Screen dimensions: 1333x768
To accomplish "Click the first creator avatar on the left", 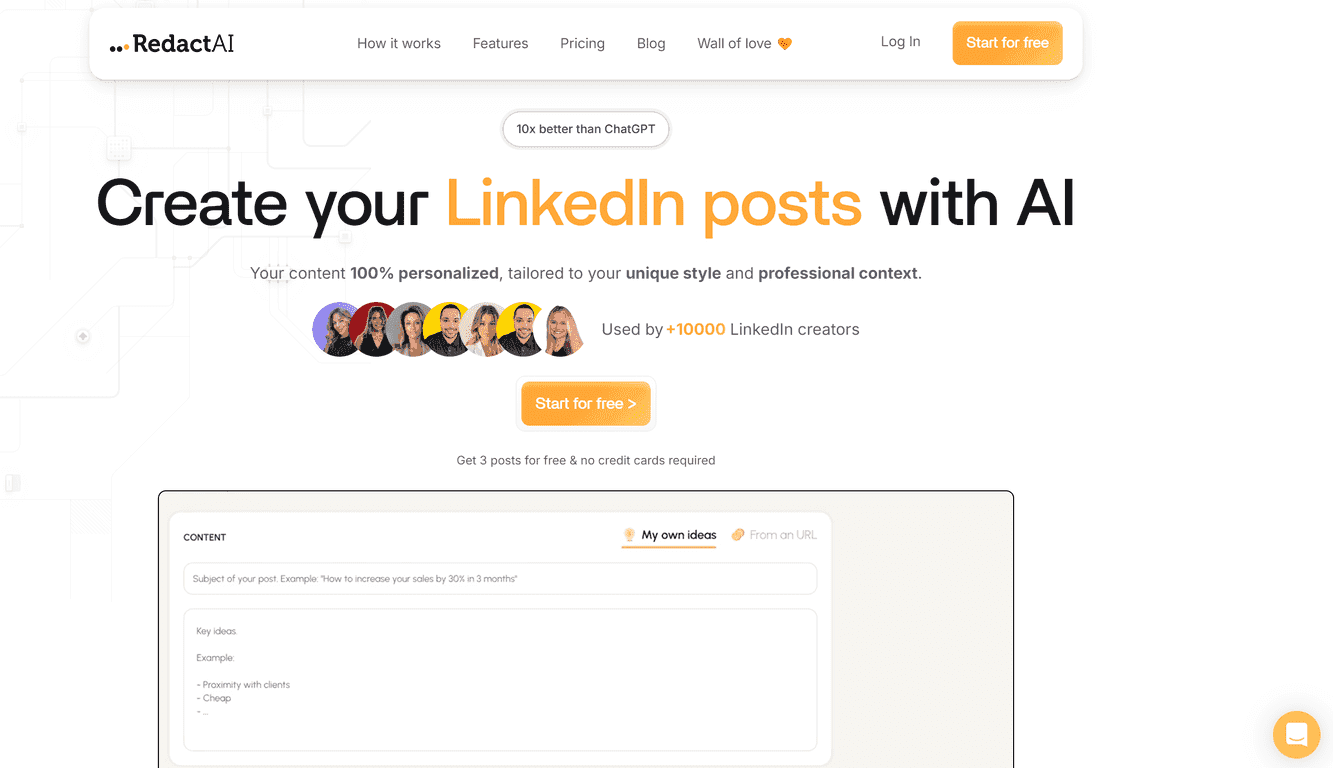I will point(337,329).
